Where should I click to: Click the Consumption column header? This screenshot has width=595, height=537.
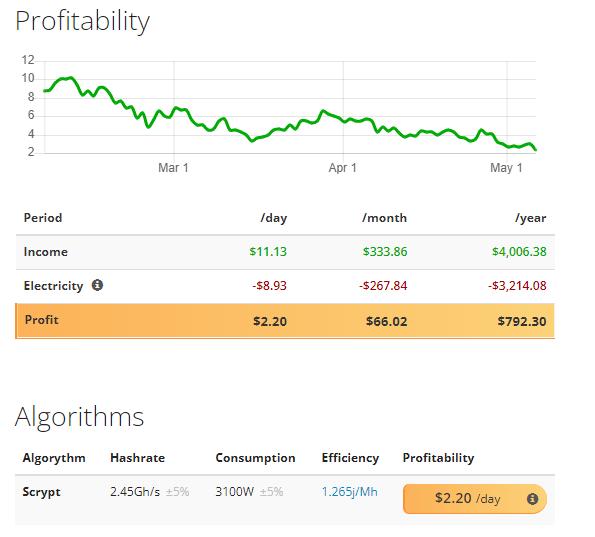pos(255,458)
